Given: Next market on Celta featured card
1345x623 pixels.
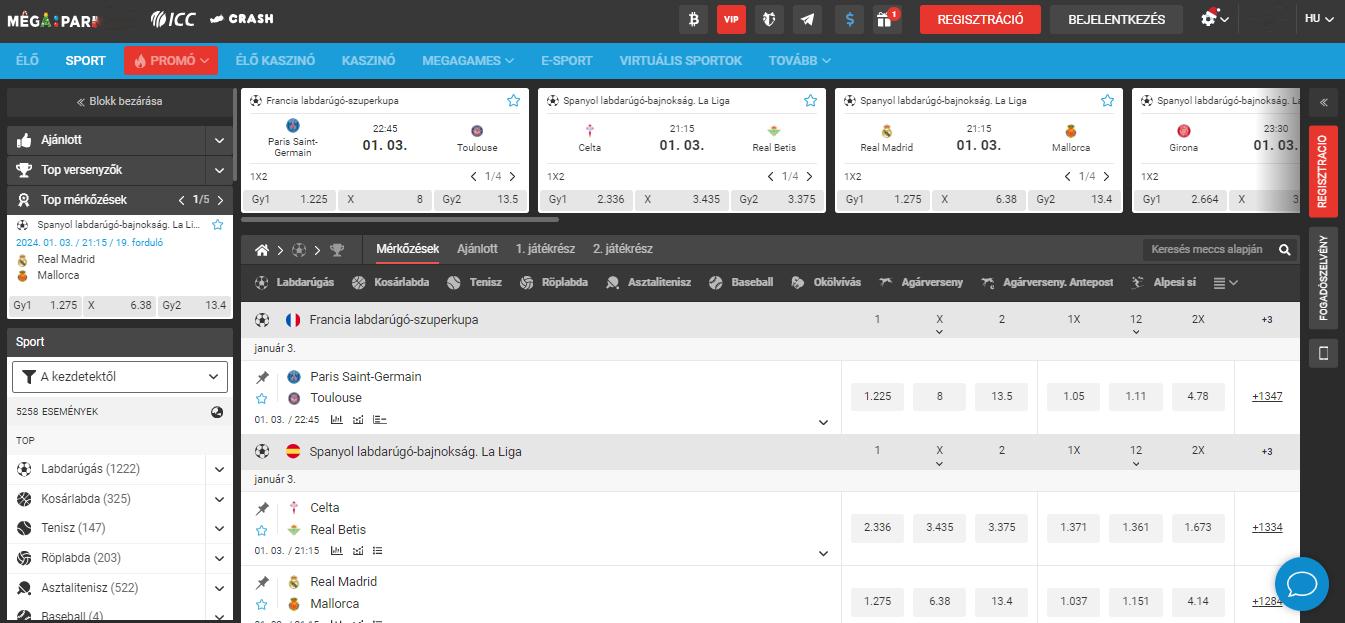Looking at the screenshot, I should [810, 176].
